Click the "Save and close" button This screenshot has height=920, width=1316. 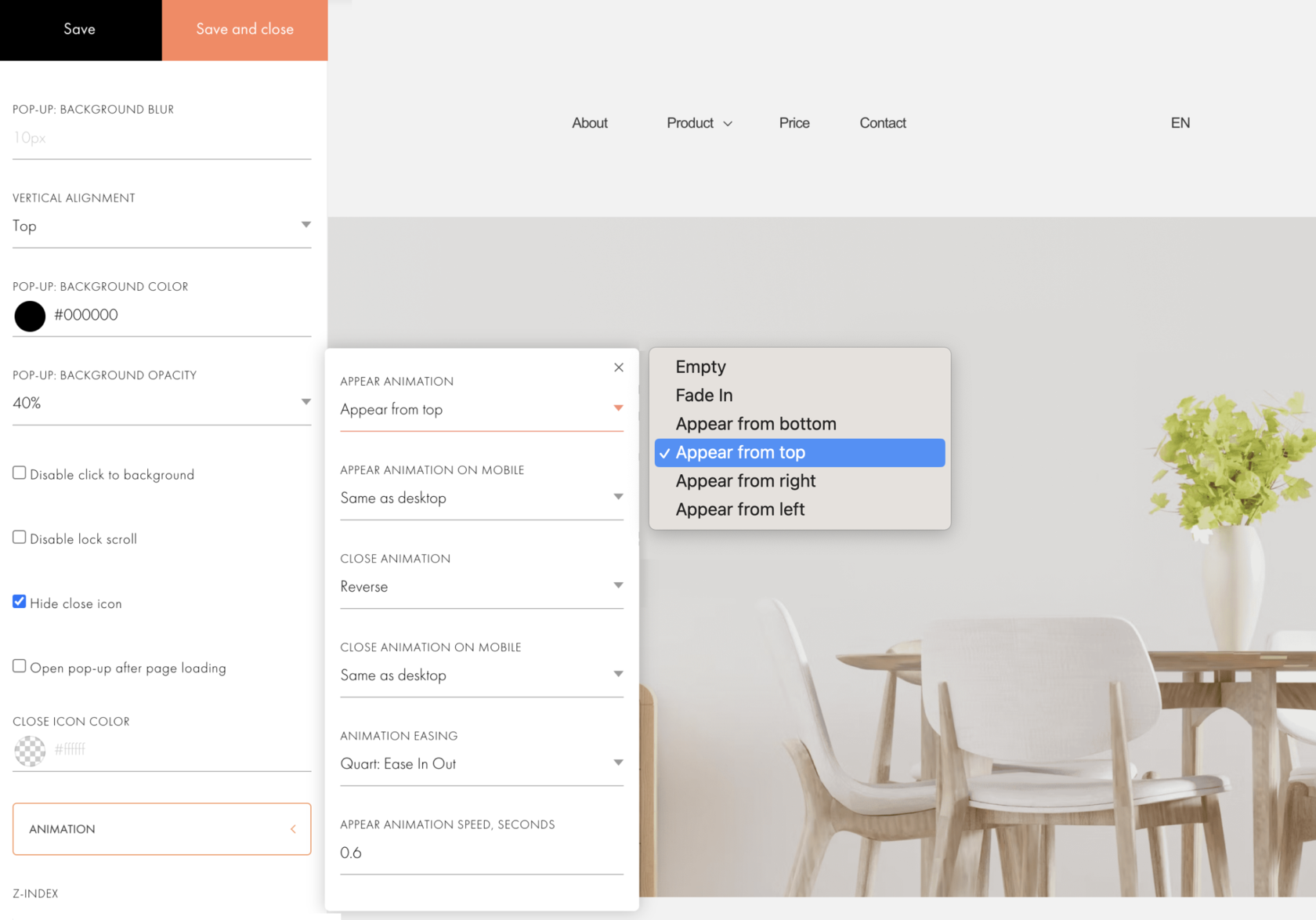[x=244, y=30]
